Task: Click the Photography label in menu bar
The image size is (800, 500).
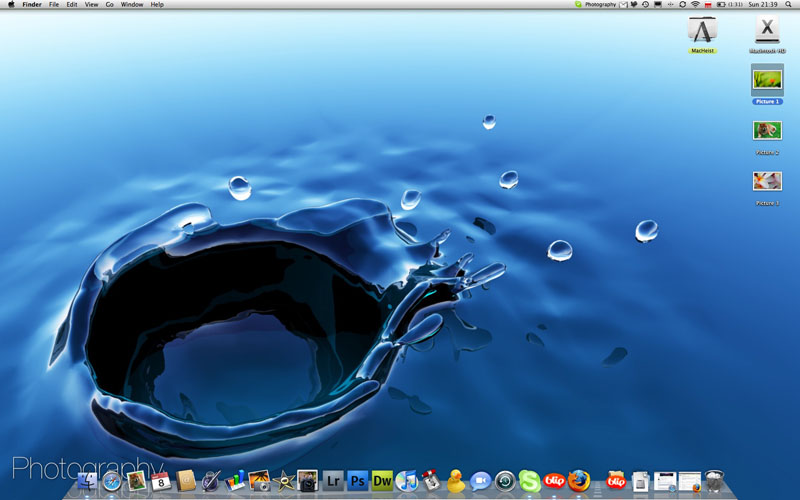Action: pyautogui.click(x=601, y=5)
